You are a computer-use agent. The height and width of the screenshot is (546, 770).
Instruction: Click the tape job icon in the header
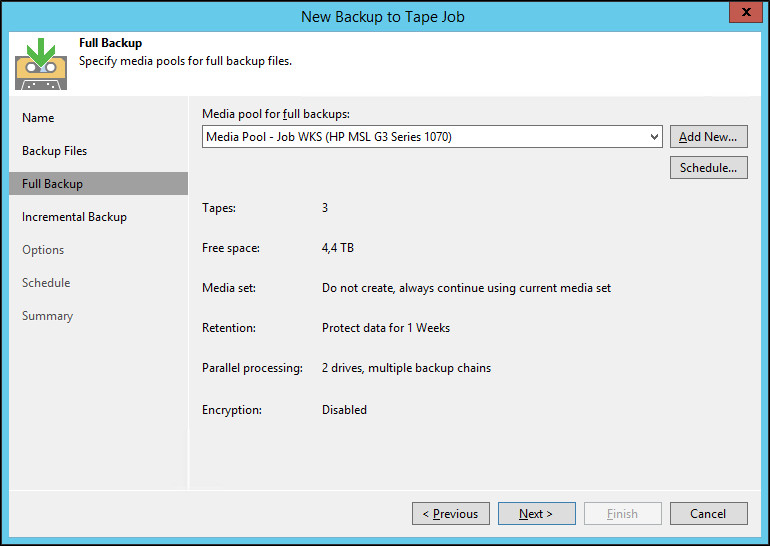pyautogui.click(x=41, y=64)
